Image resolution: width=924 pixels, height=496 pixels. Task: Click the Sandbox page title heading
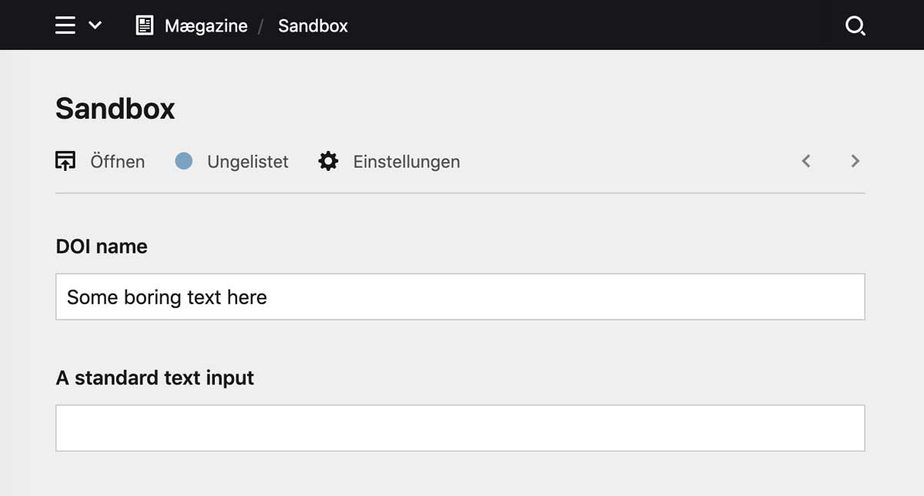115,109
